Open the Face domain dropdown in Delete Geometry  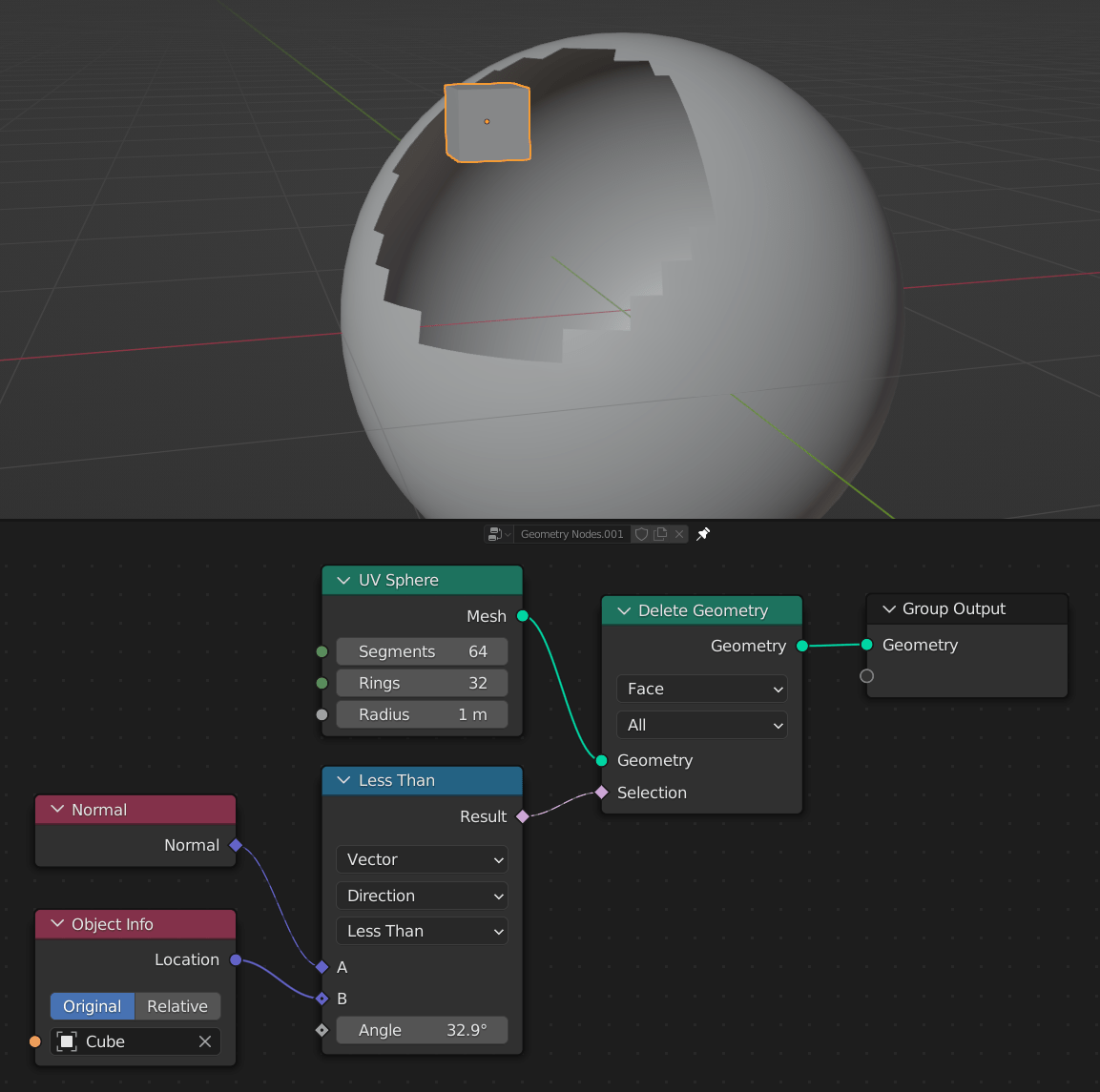tap(701, 689)
